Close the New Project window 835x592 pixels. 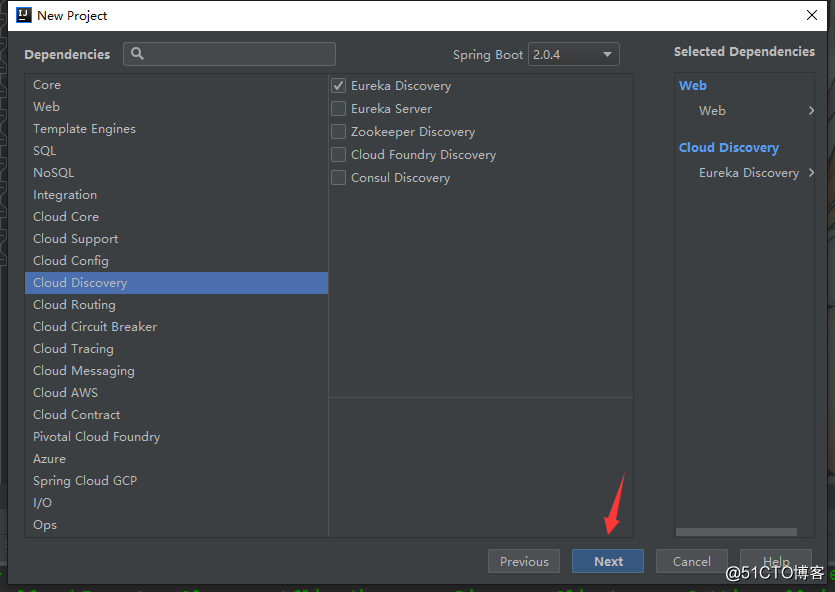point(812,15)
